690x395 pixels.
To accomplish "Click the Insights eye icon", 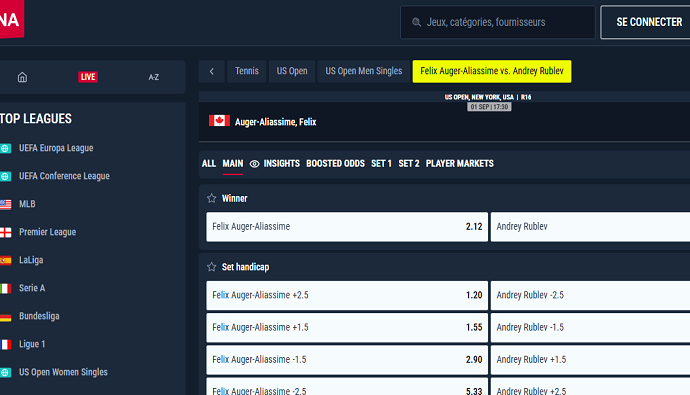I will (x=254, y=164).
